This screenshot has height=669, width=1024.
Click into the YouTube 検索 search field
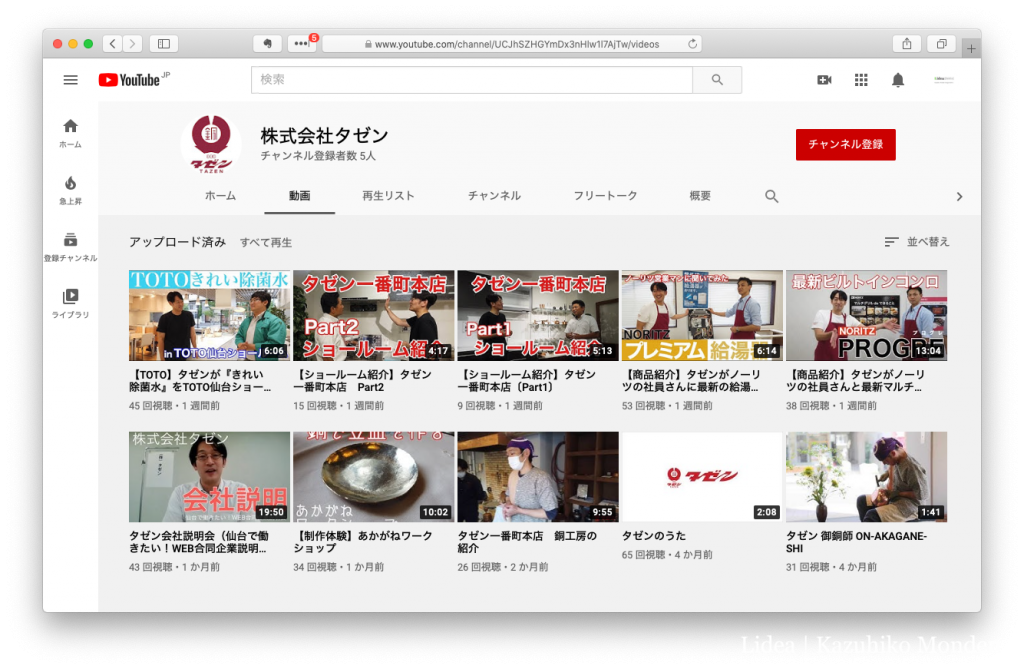[x=470, y=80]
